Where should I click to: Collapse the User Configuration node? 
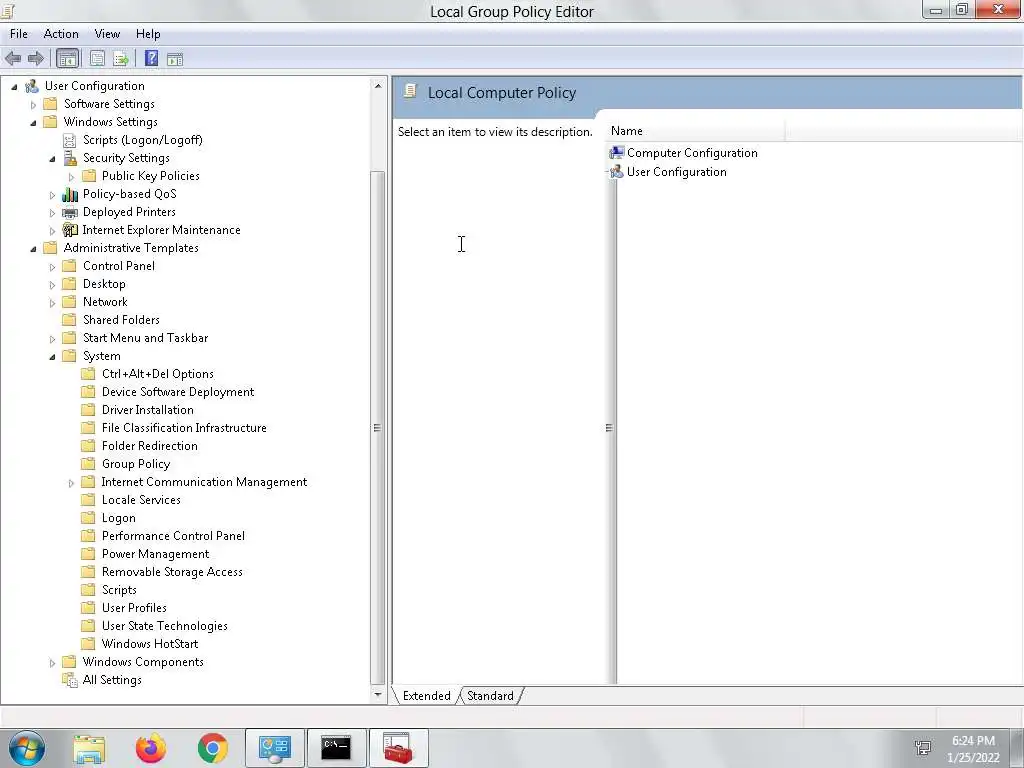click(14, 86)
